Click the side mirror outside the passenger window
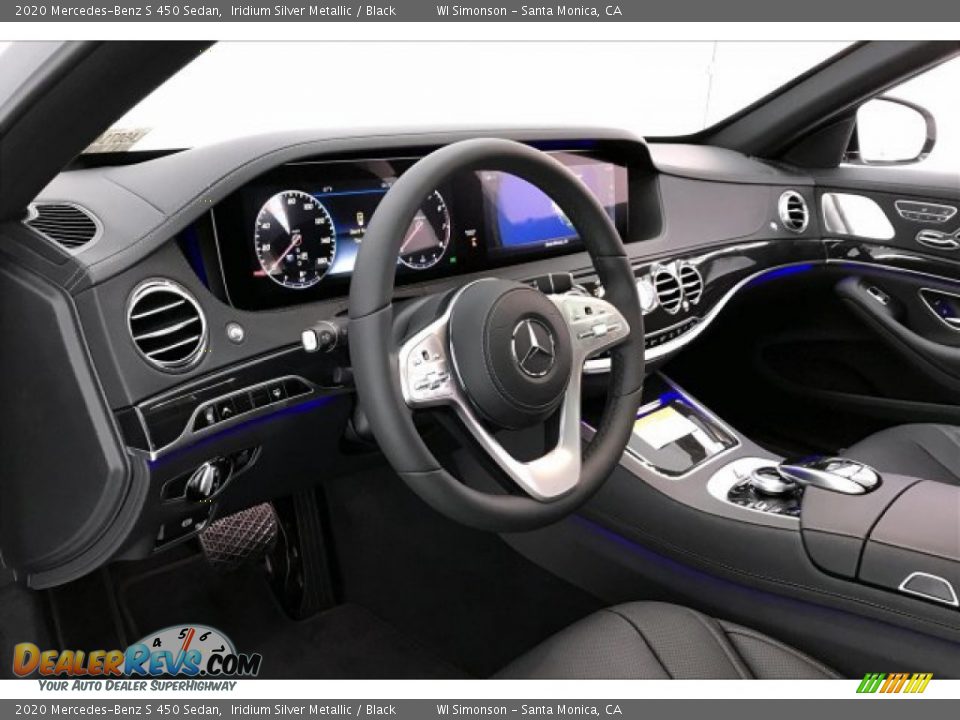960x720 pixels. pyautogui.click(x=894, y=131)
